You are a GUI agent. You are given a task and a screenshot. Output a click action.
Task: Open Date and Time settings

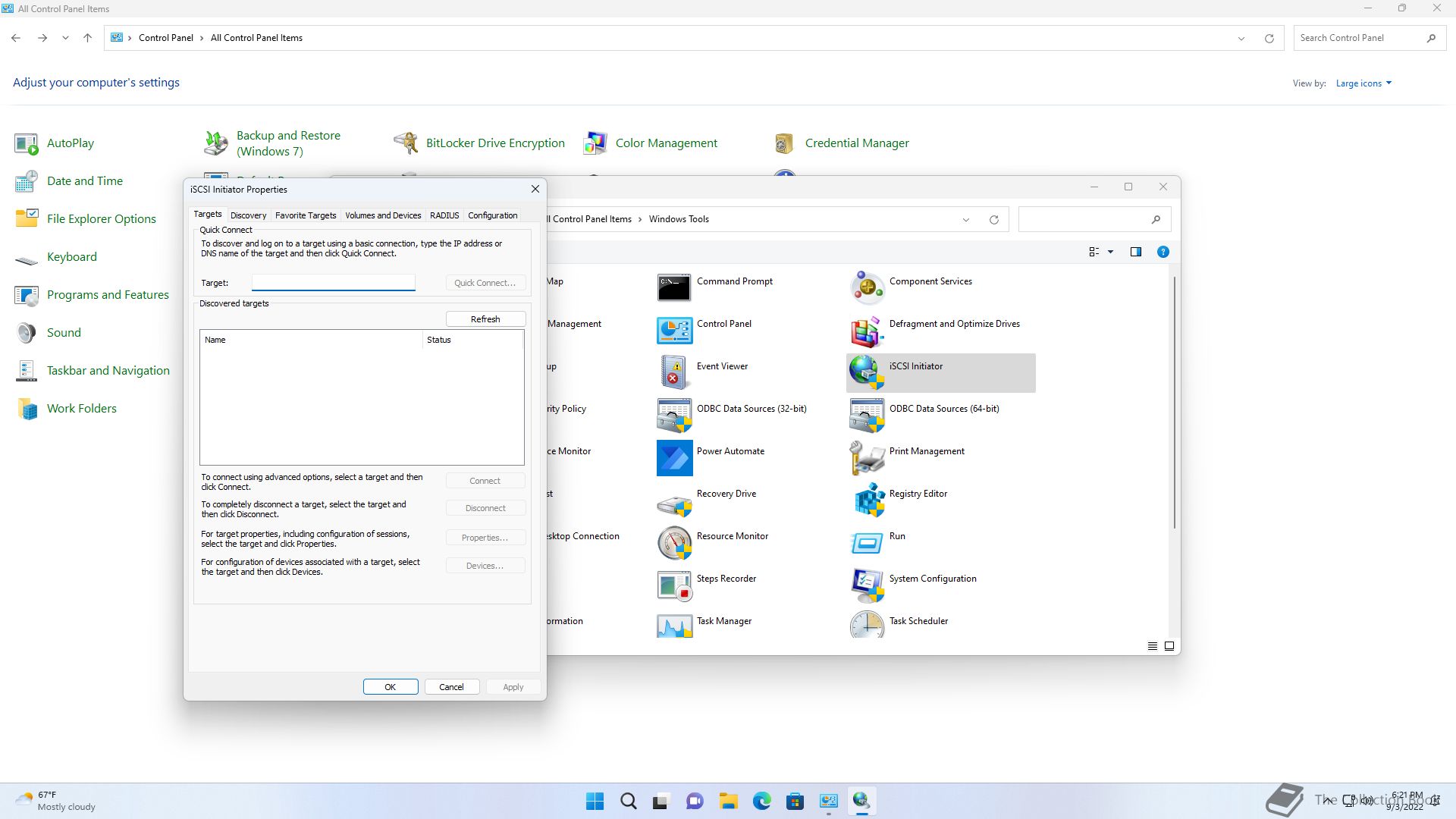[68, 181]
